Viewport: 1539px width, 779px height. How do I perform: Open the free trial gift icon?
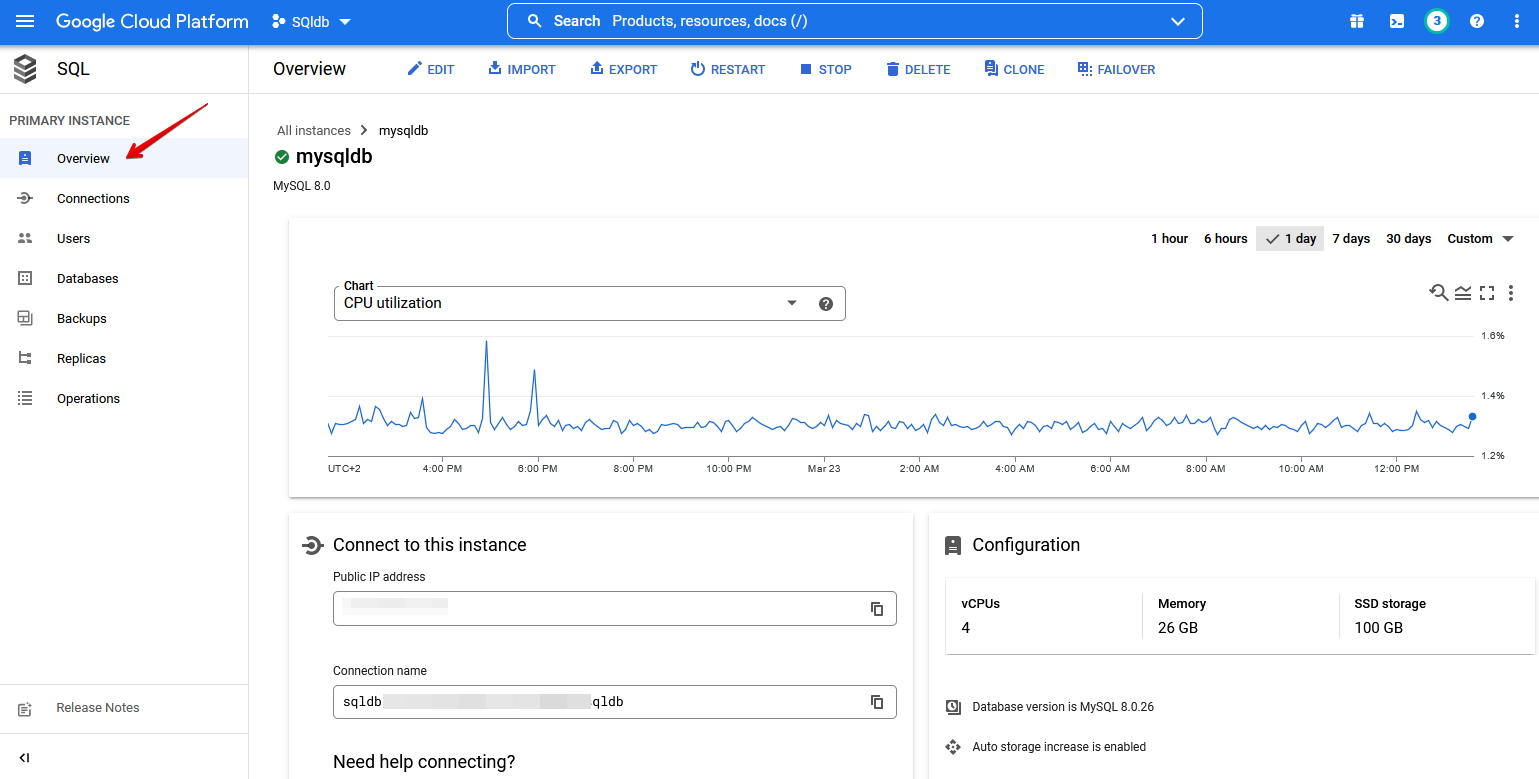click(x=1356, y=21)
